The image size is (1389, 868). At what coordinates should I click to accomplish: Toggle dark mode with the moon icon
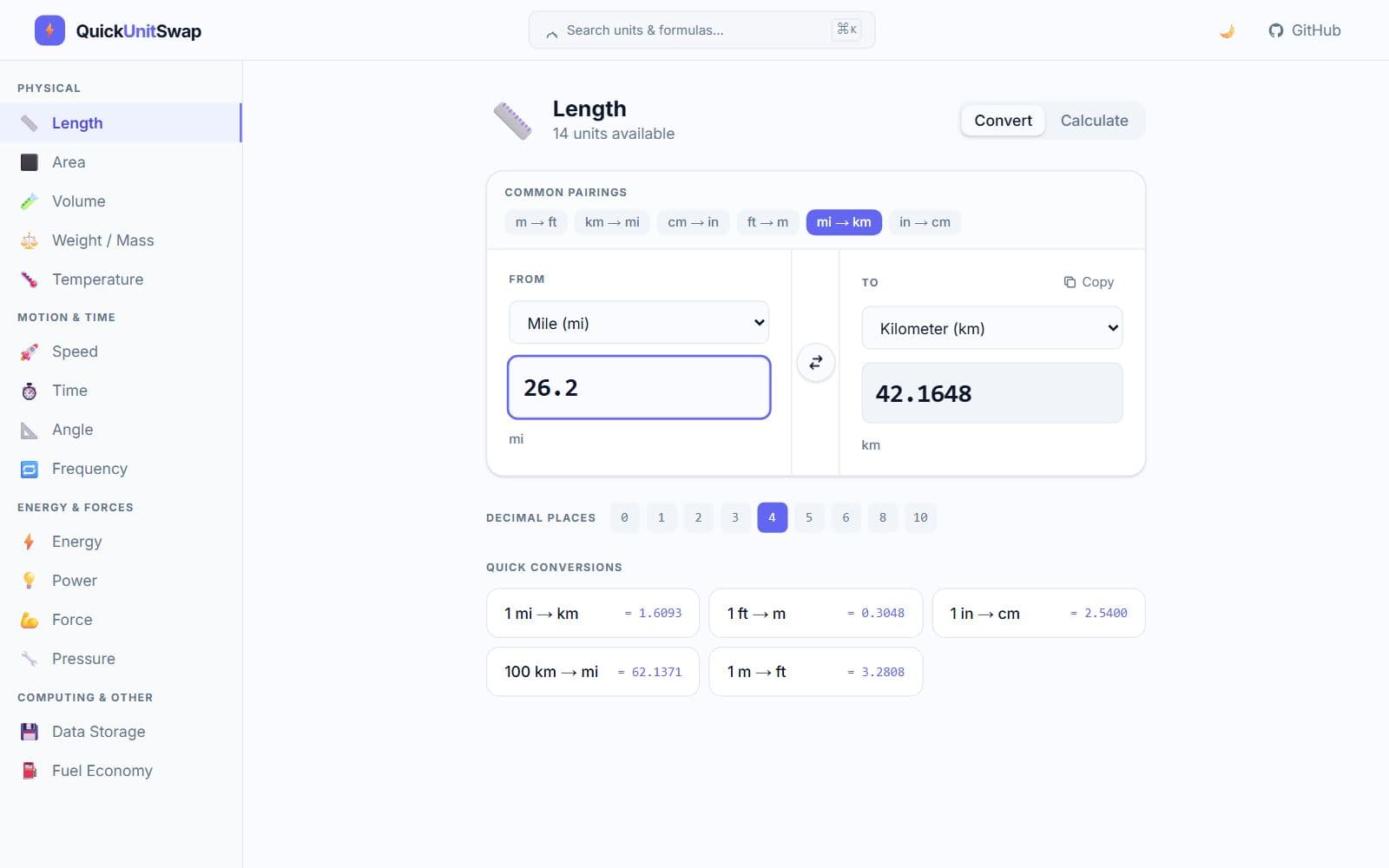(1227, 30)
